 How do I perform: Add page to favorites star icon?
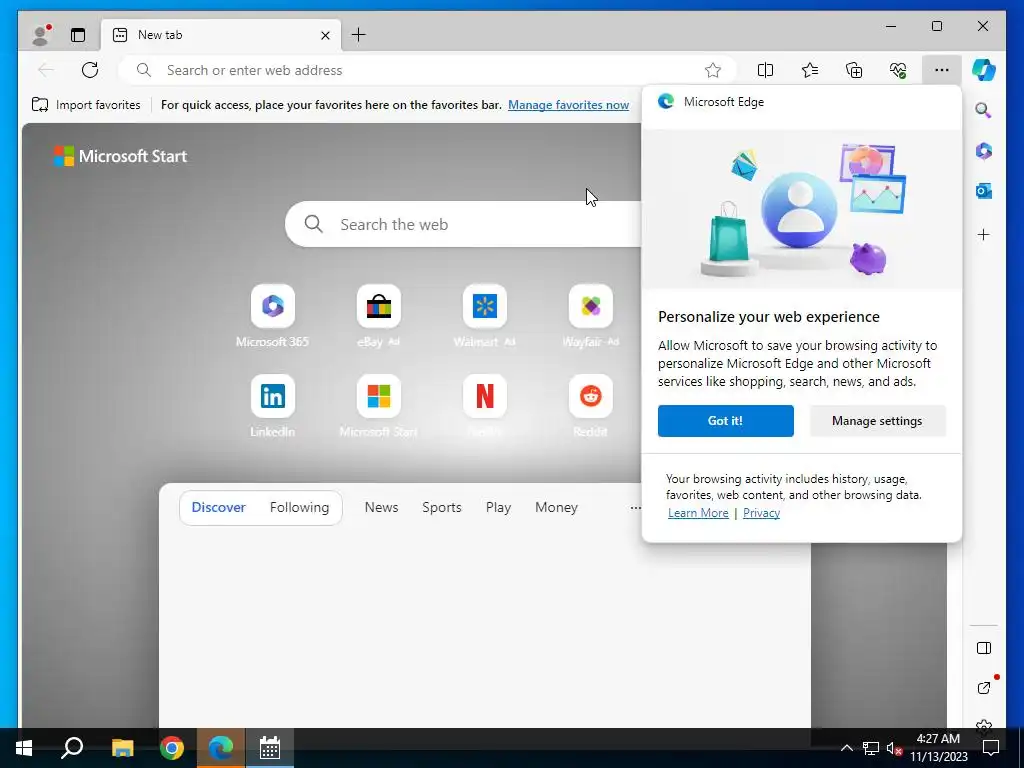(x=712, y=70)
